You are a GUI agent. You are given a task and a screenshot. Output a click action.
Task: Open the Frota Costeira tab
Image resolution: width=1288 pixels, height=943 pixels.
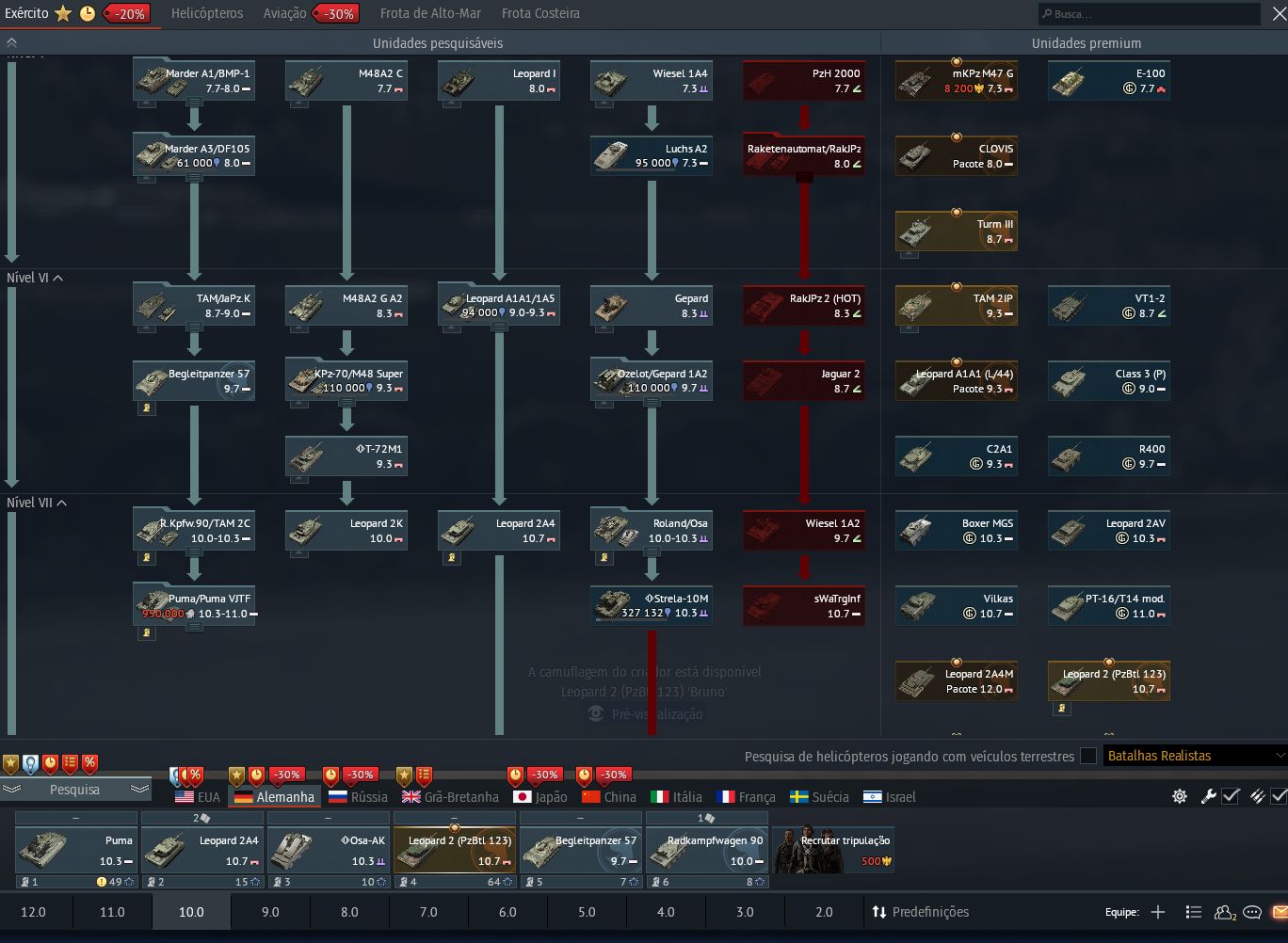click(x=540, y=13)
